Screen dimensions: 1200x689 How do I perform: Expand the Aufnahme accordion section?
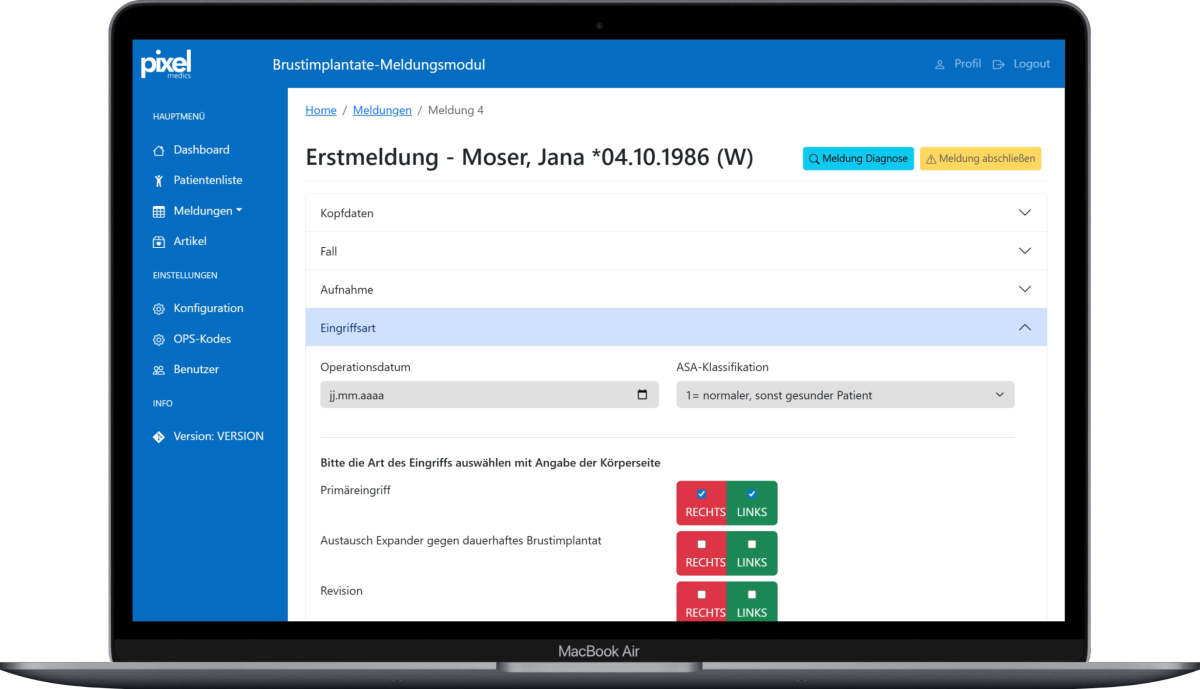(675, 289)
